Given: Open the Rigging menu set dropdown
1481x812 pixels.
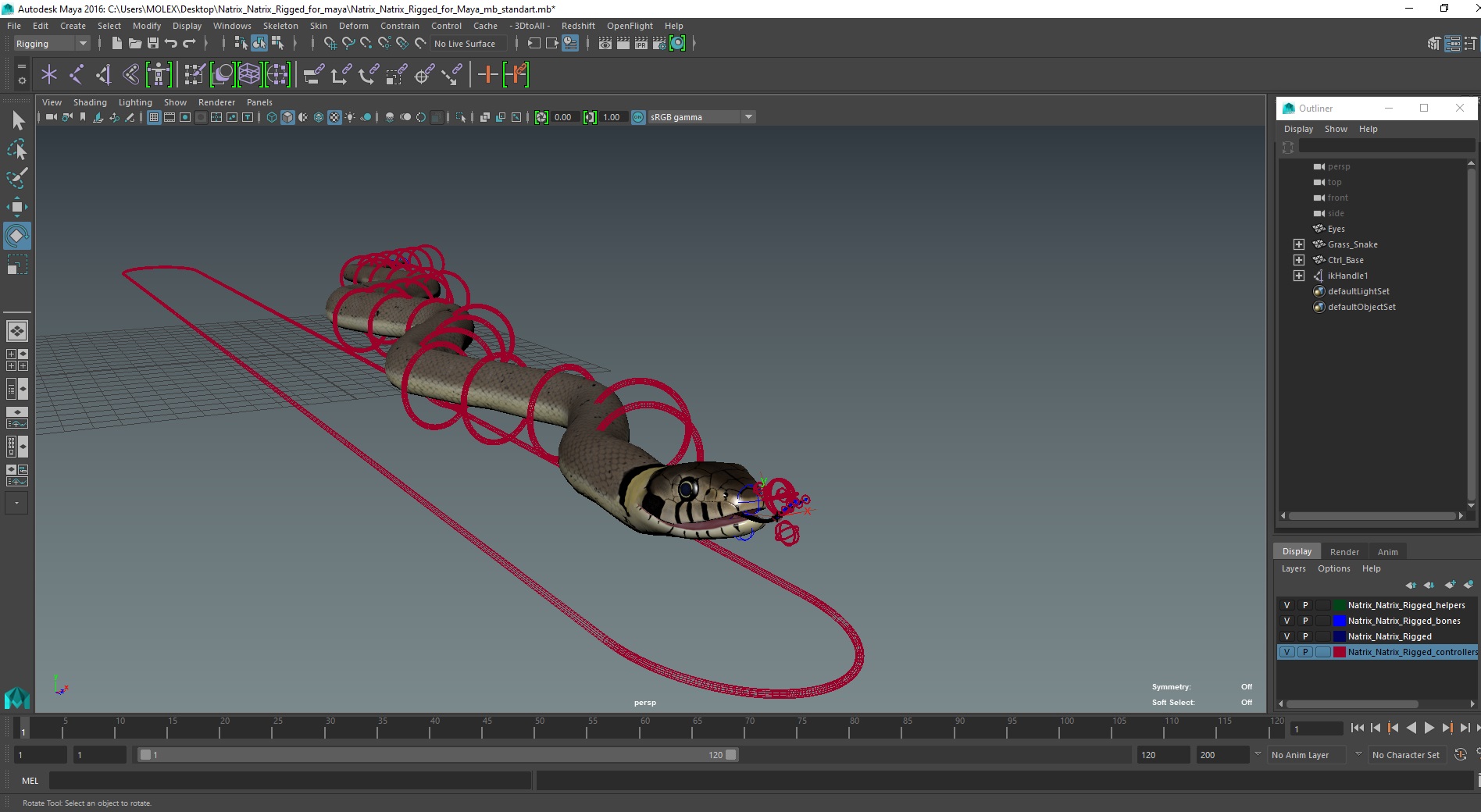Looking at the screenshot, I should (52, 44).
